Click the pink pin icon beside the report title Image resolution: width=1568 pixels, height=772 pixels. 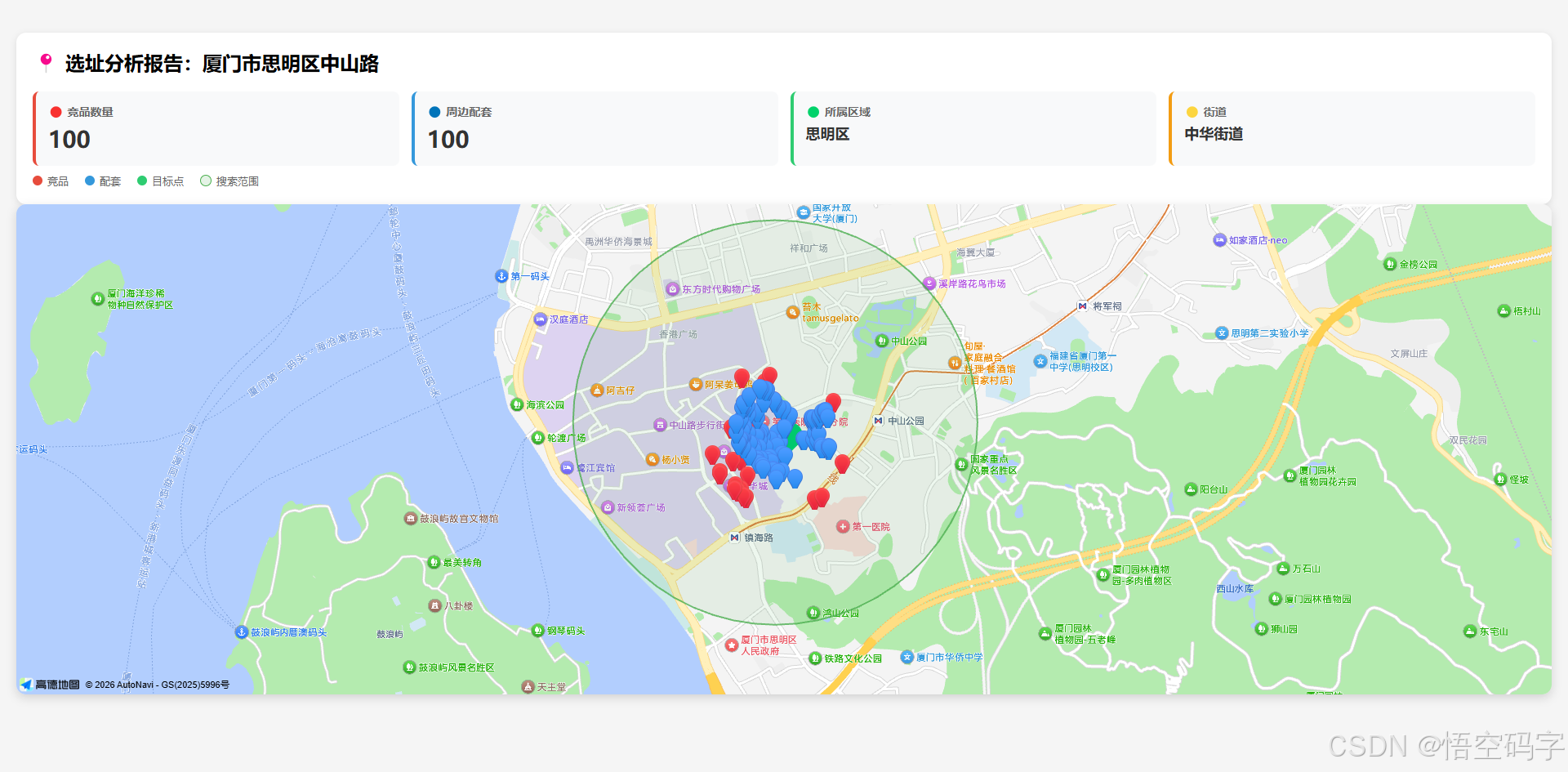click(47, 62)
